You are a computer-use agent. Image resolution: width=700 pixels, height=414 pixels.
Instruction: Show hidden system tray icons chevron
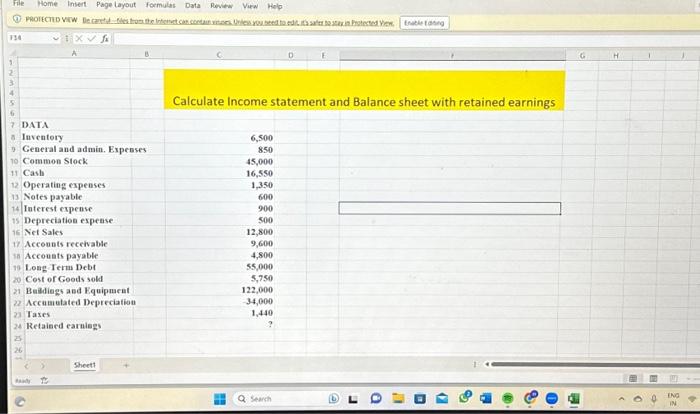[621, 399]
